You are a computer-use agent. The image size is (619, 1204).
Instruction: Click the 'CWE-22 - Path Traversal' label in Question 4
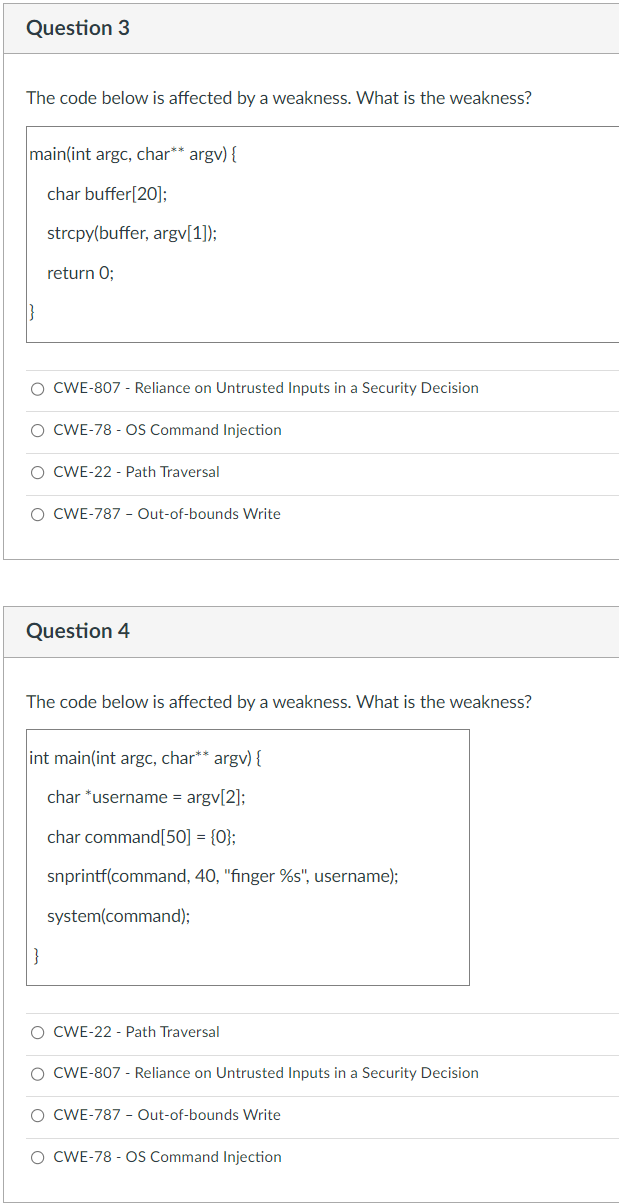pyautogui.click(x=136, y=1031)
